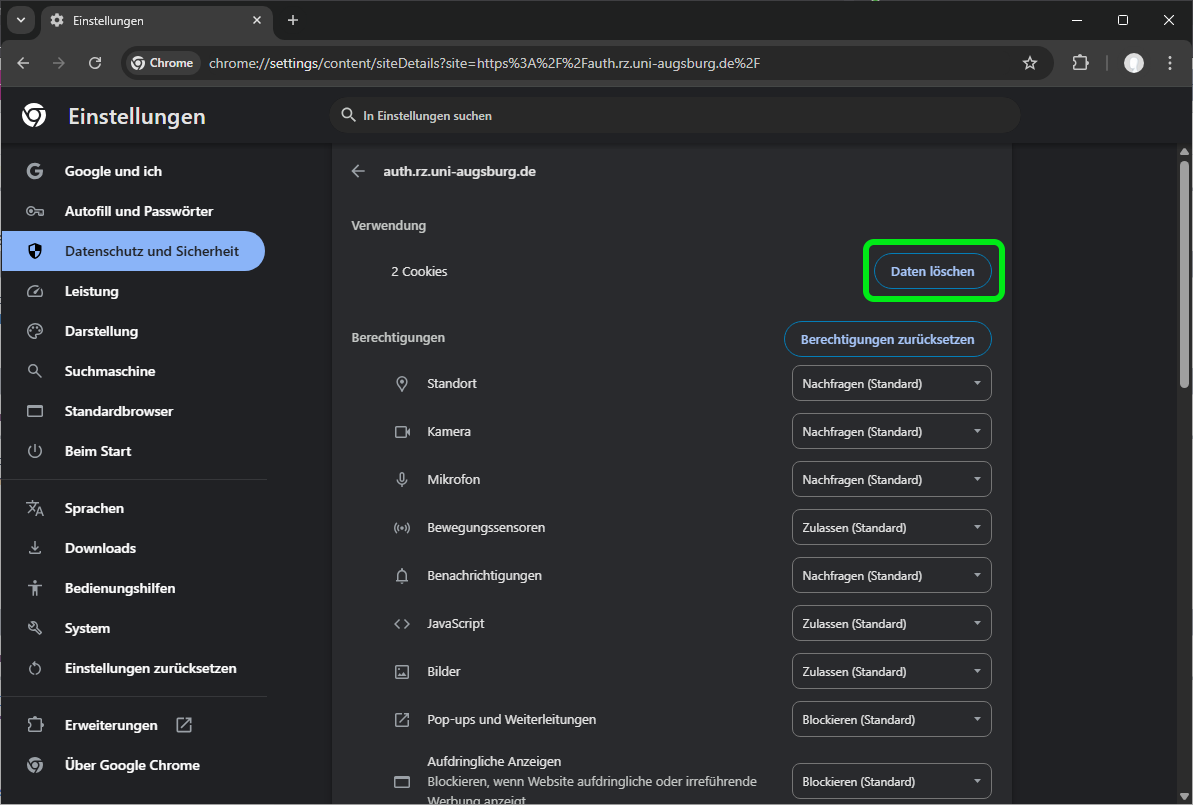This screenshot has width=1193, height=805.
Task: Click the Daten löschen button
Action: click(932, 271)
